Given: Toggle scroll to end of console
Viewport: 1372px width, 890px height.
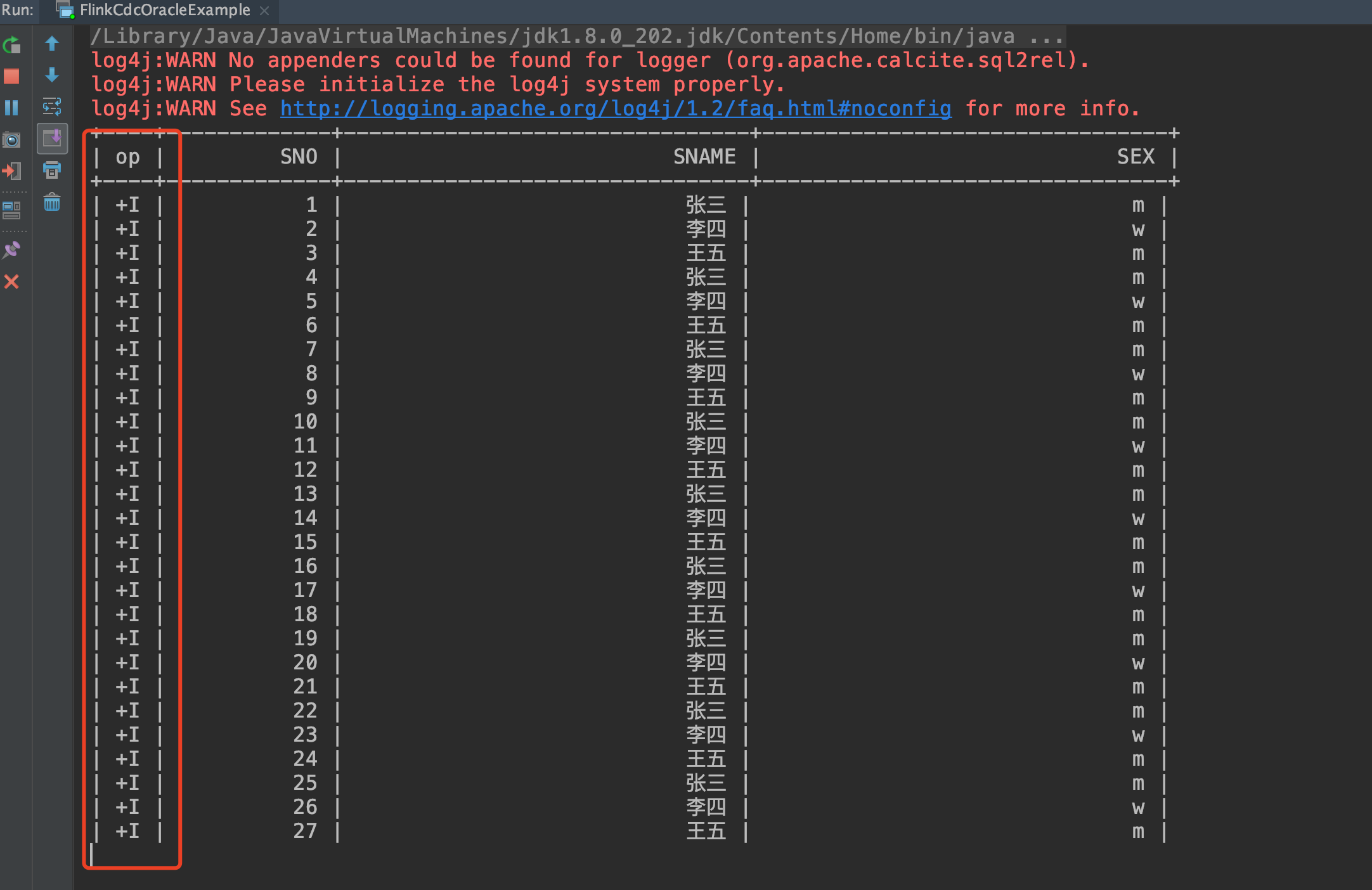Looking at the screenshot, I should [x=52, y=138].
